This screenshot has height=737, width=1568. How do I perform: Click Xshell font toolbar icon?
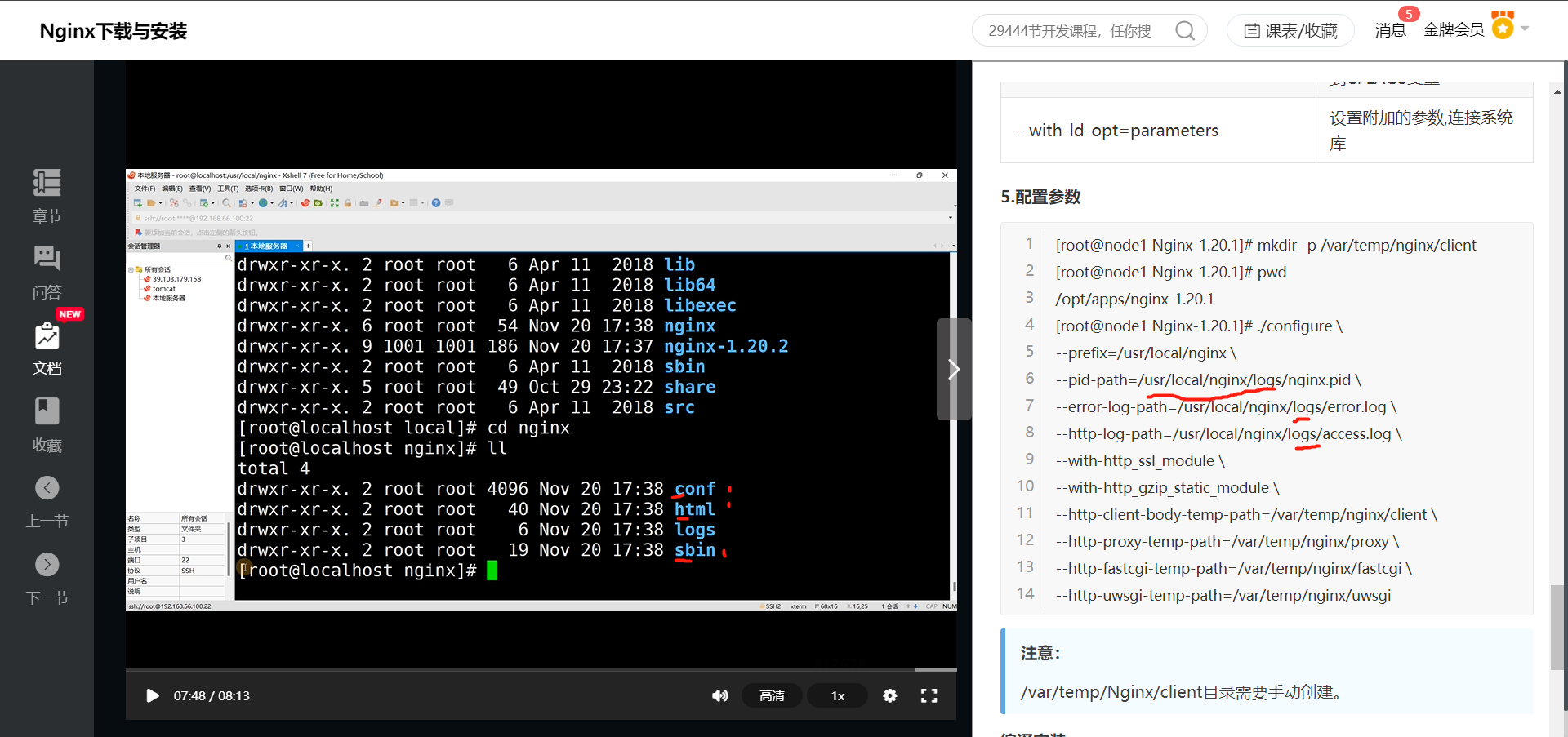[283, 203]
